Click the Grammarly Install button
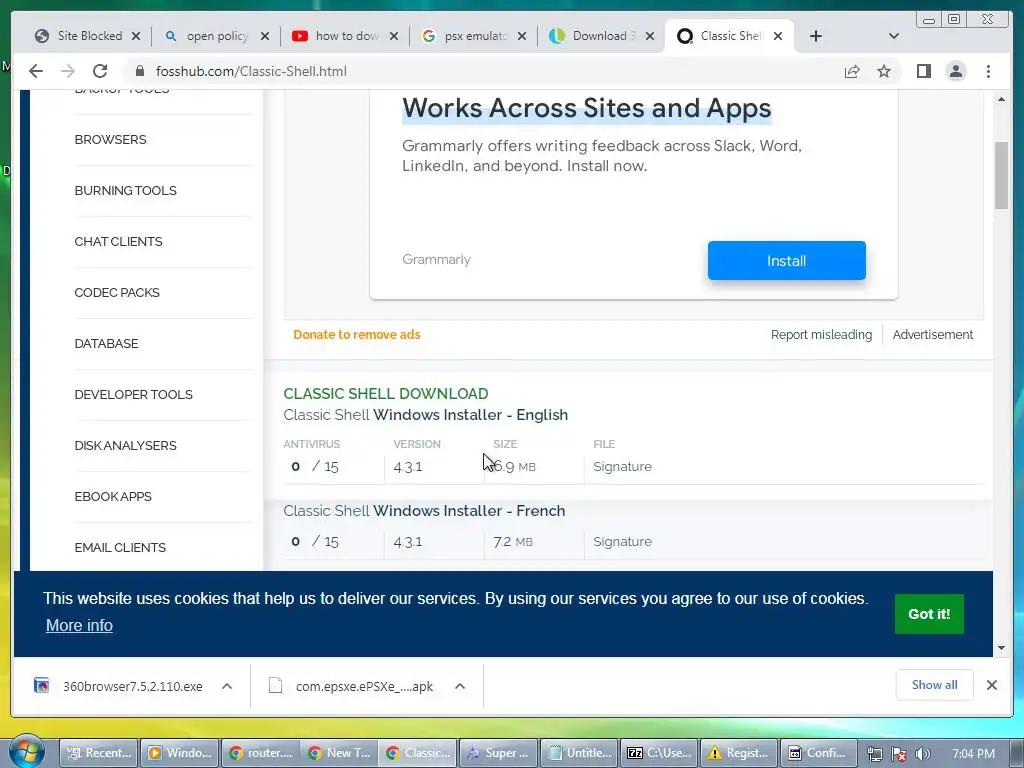This screenshot has height=768, width=1024. coord(786,261)
